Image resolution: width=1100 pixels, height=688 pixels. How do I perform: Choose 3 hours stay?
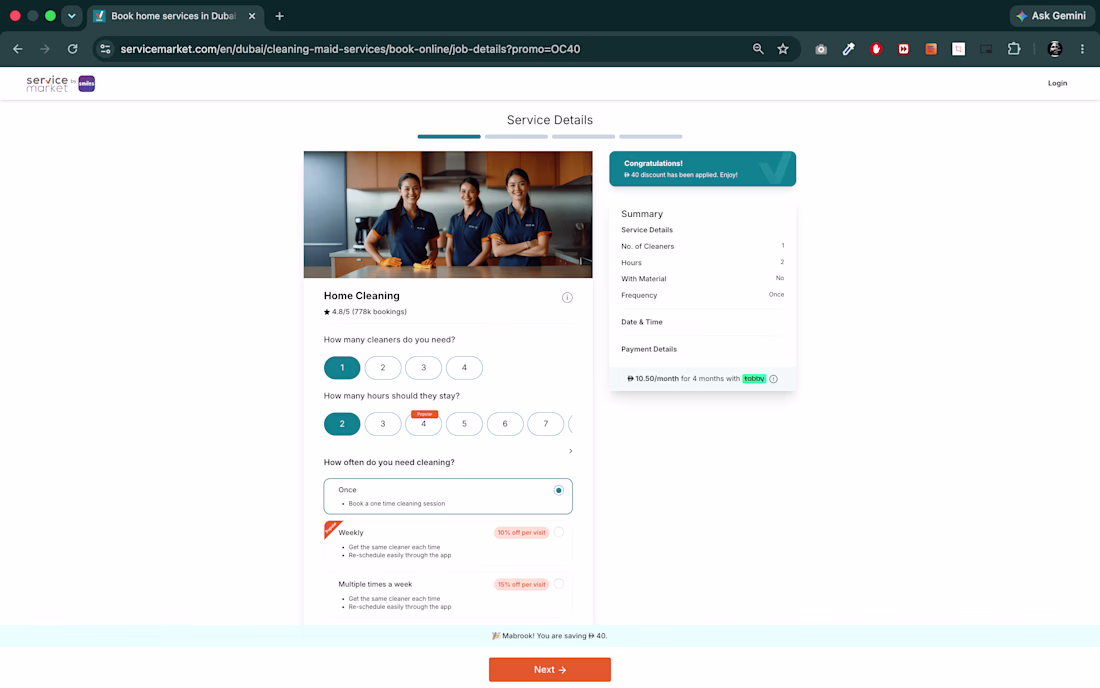coord(383,424)
